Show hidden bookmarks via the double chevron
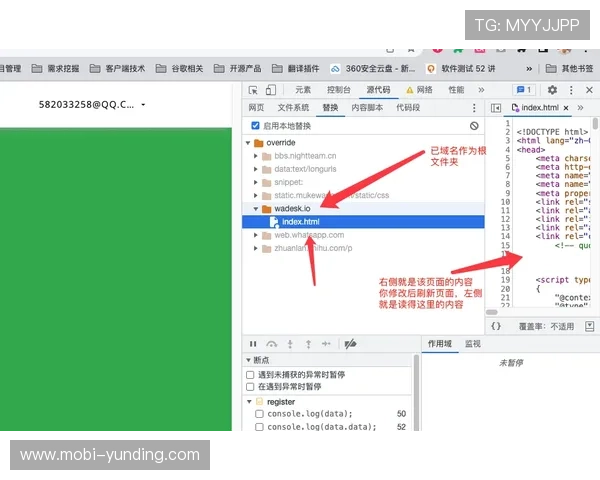 (x=529, y=69)
